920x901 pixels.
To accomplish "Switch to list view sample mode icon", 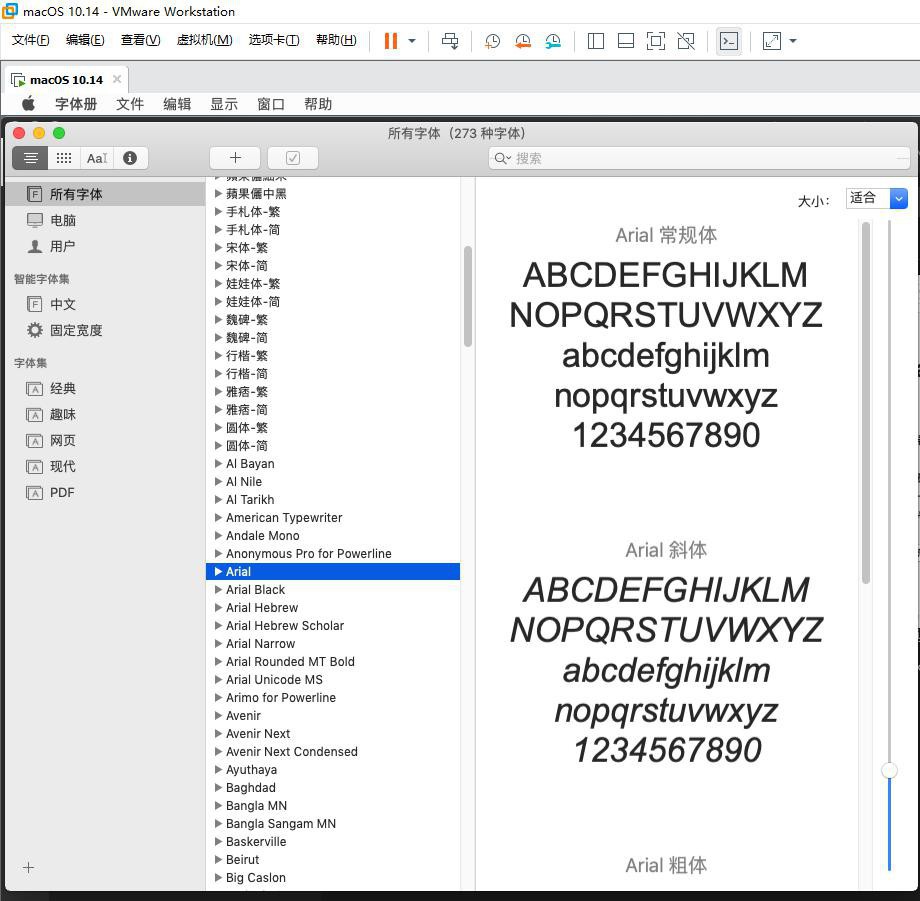I will [x=30, y=158].
